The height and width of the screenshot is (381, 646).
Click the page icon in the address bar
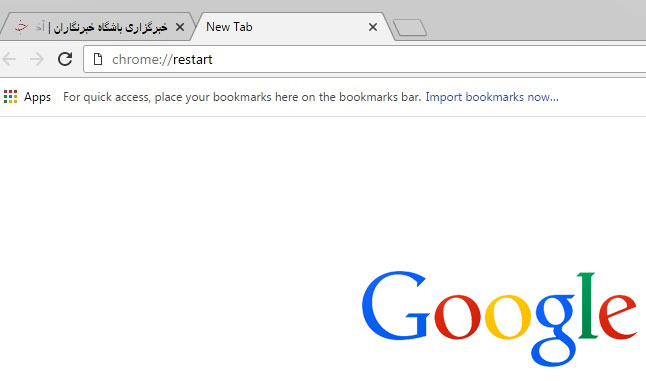coord(98,59)
